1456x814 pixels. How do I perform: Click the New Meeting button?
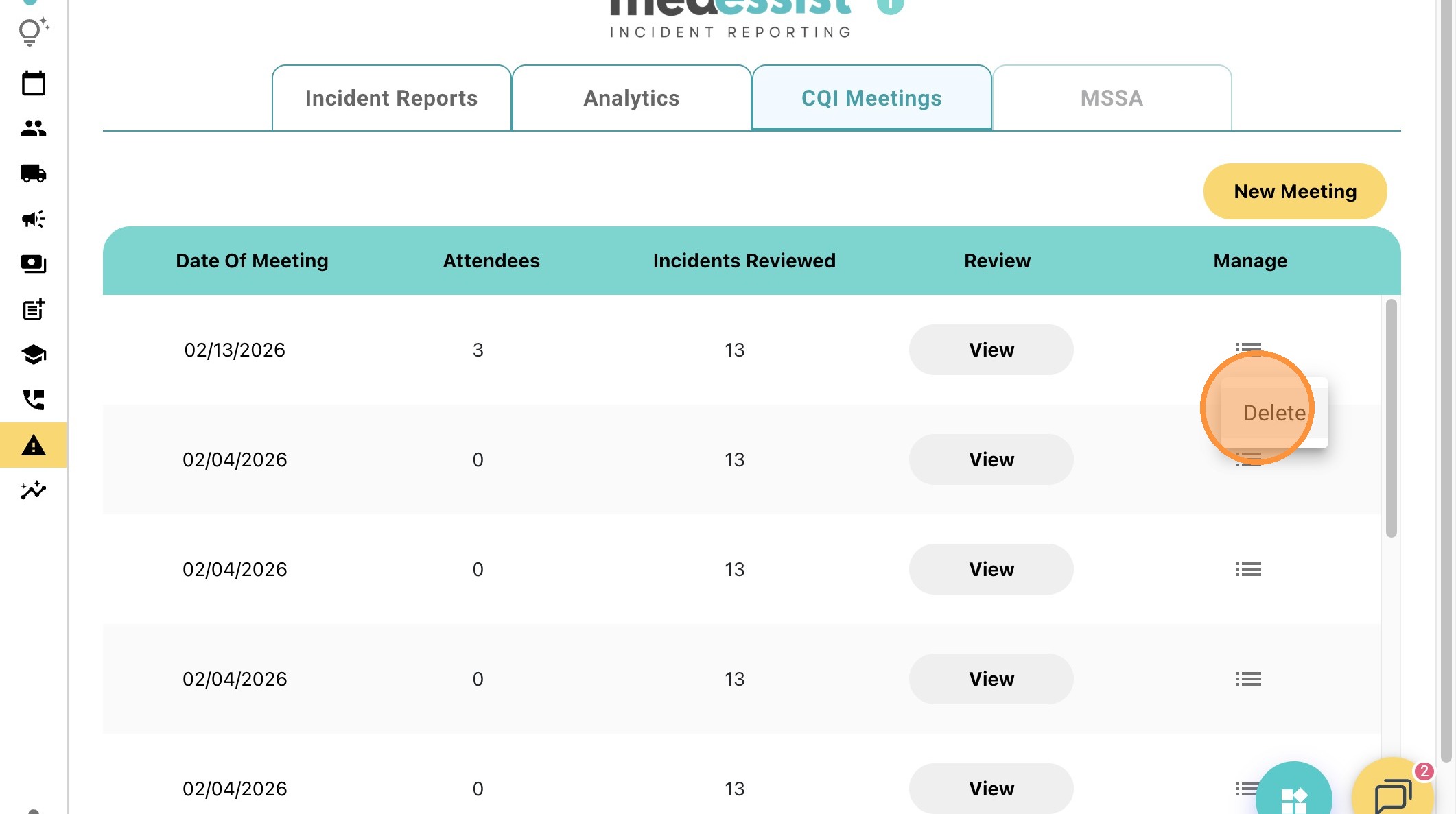coord(1295,191)
